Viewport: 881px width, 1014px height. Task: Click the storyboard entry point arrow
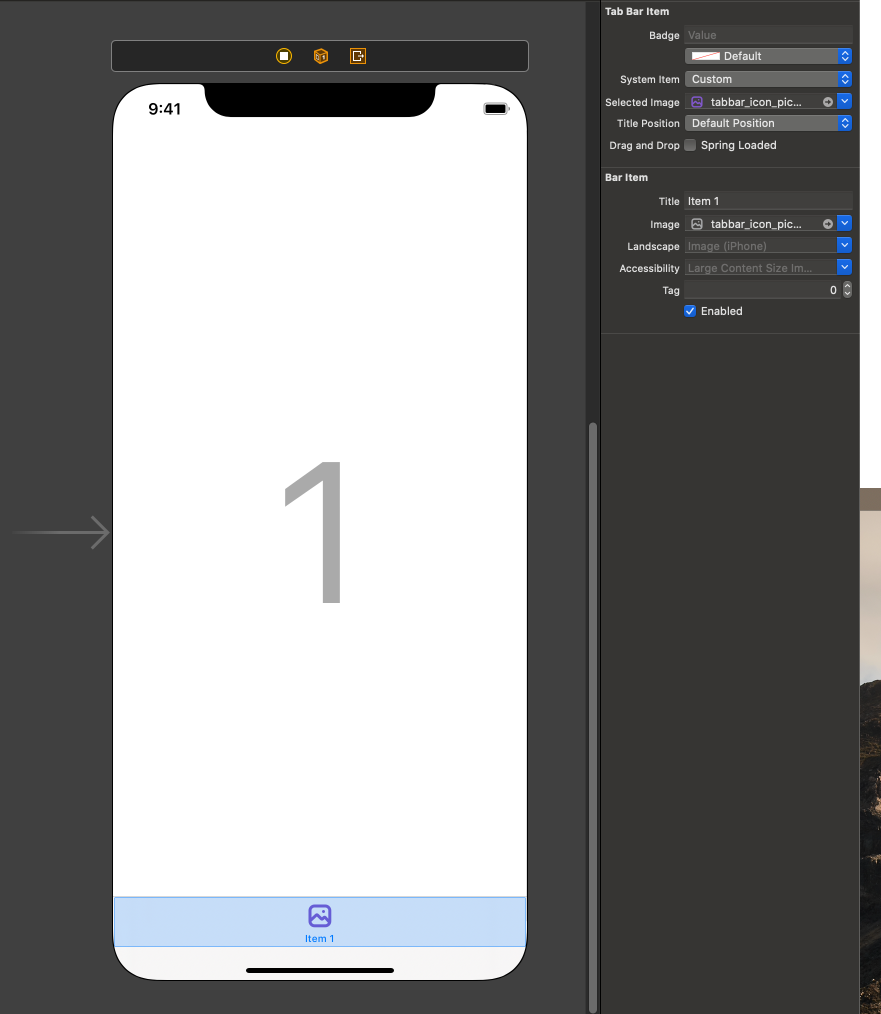point(61,533)
